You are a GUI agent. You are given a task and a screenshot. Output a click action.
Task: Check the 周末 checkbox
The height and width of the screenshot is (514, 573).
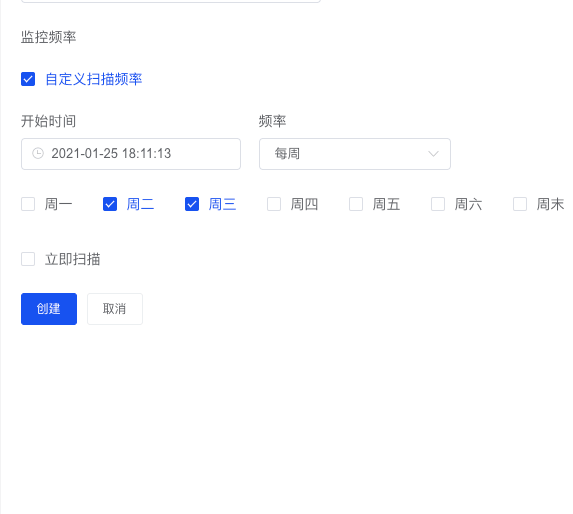tap(520, 204)
